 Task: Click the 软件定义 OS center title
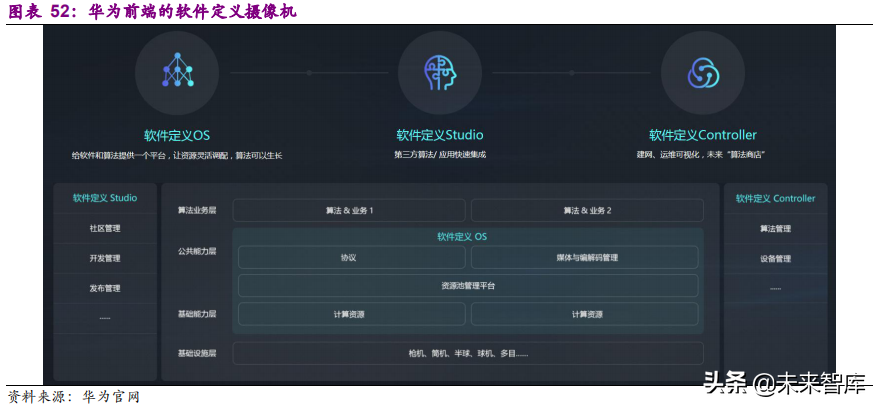click(x=462, y=237)
